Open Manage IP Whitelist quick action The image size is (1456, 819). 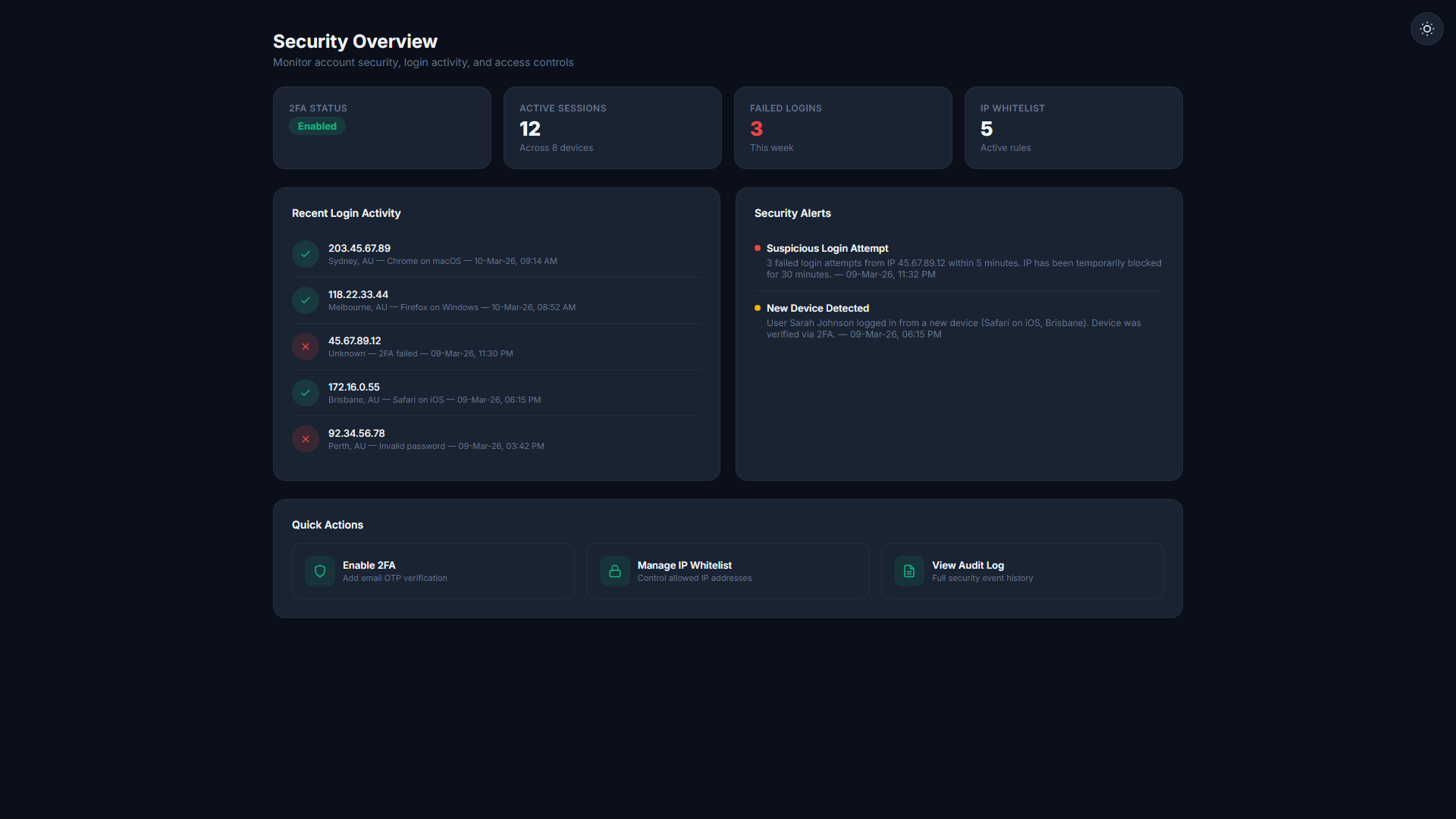(728, 571)
